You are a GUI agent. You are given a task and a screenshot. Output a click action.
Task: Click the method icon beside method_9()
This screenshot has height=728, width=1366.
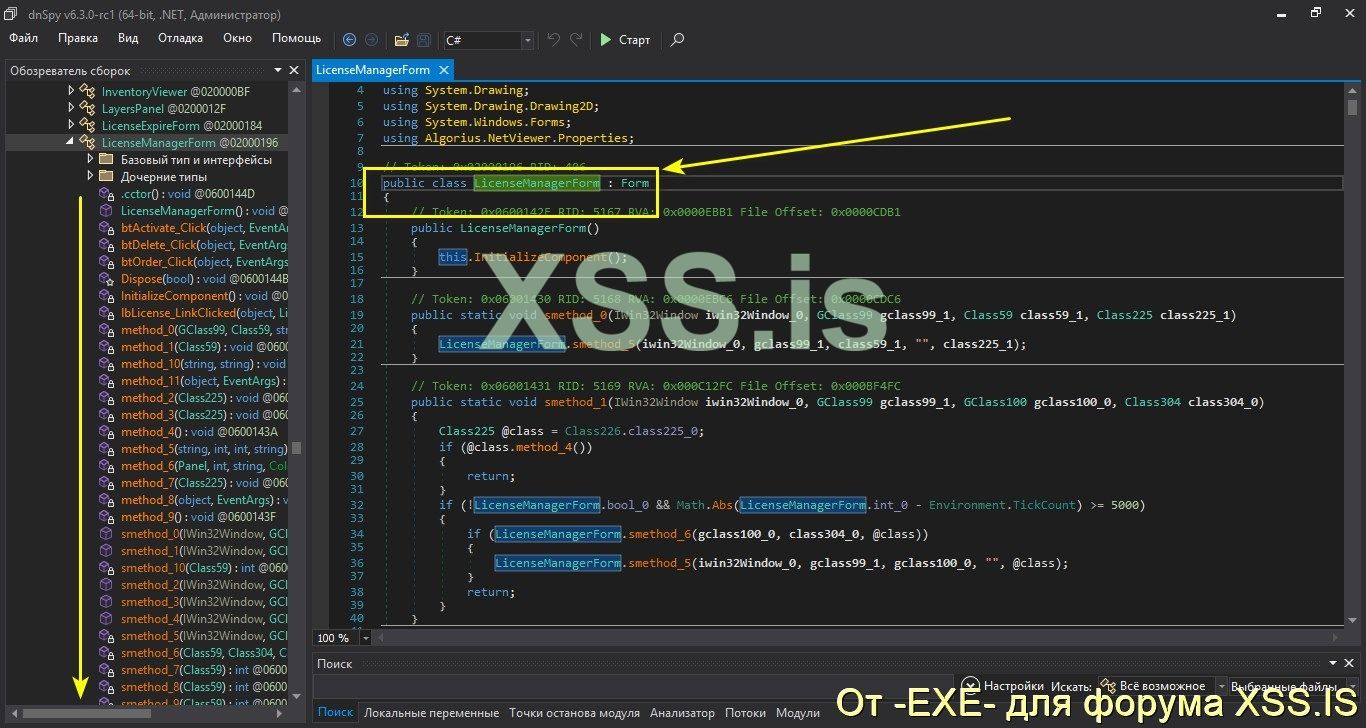107,517
